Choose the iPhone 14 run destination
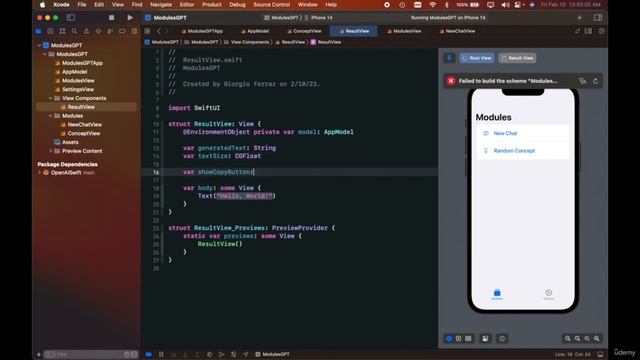This screenshot has height=360, width=640. click(319, 18)
